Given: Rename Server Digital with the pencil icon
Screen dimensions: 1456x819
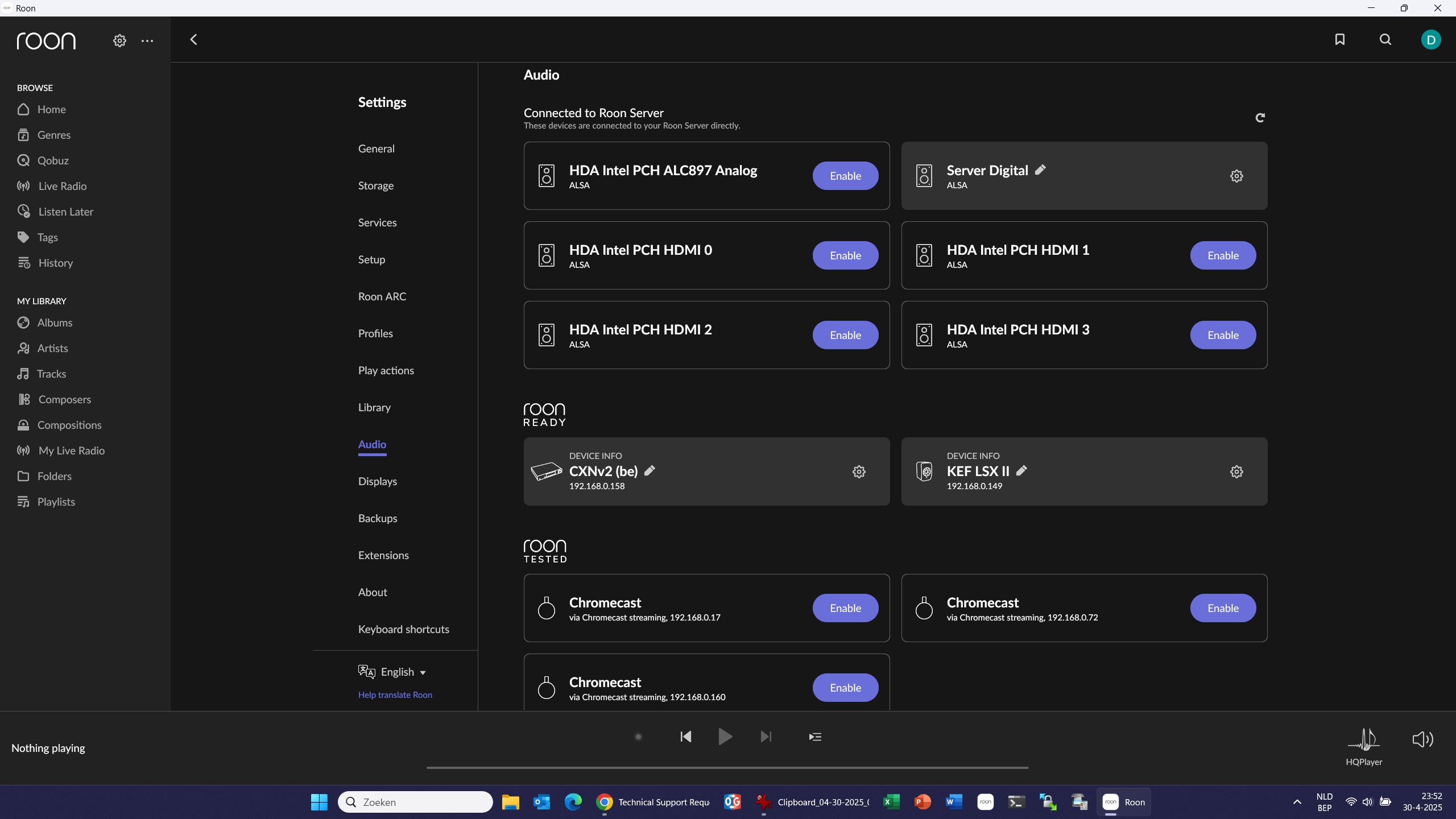Looking at the screenshot, I should pyautogui.click(x=1040, y=169).
